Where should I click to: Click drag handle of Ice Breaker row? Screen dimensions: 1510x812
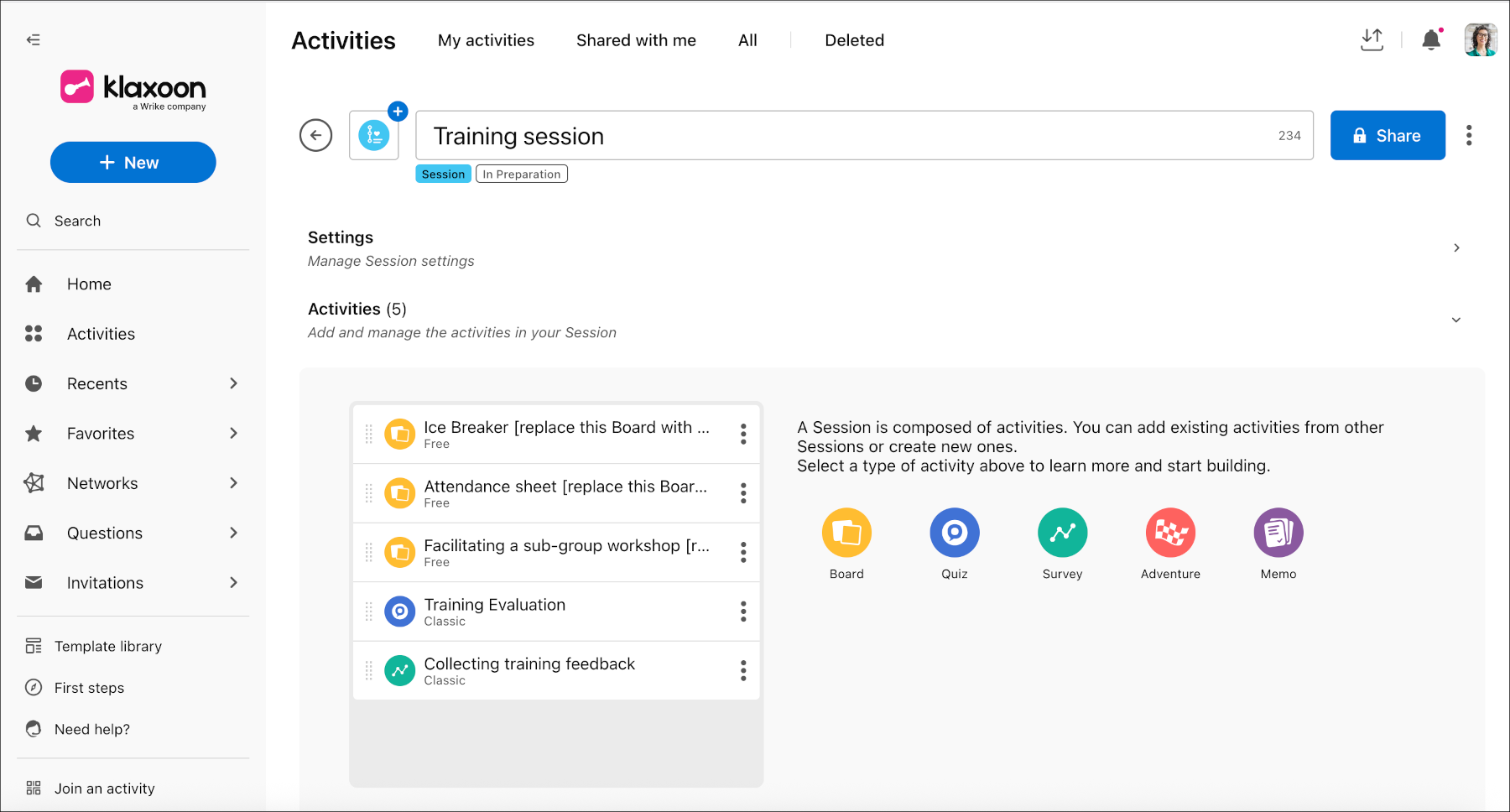[368, 434]
